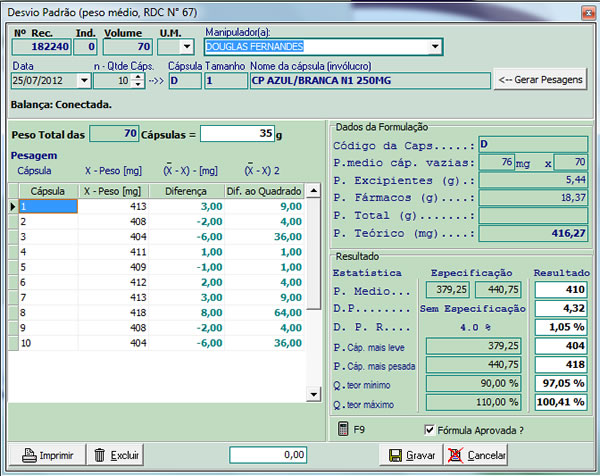Save with the Gravar button

tap(411, 455)
